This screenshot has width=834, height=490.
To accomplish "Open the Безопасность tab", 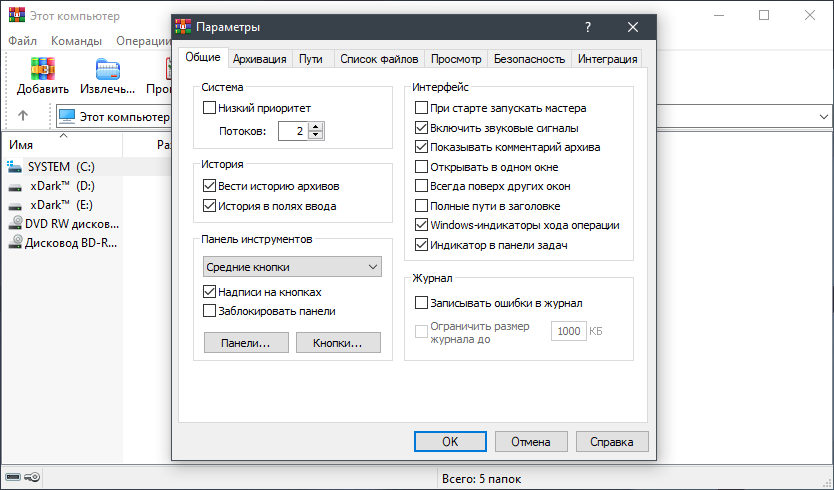I will coord(529,59).
